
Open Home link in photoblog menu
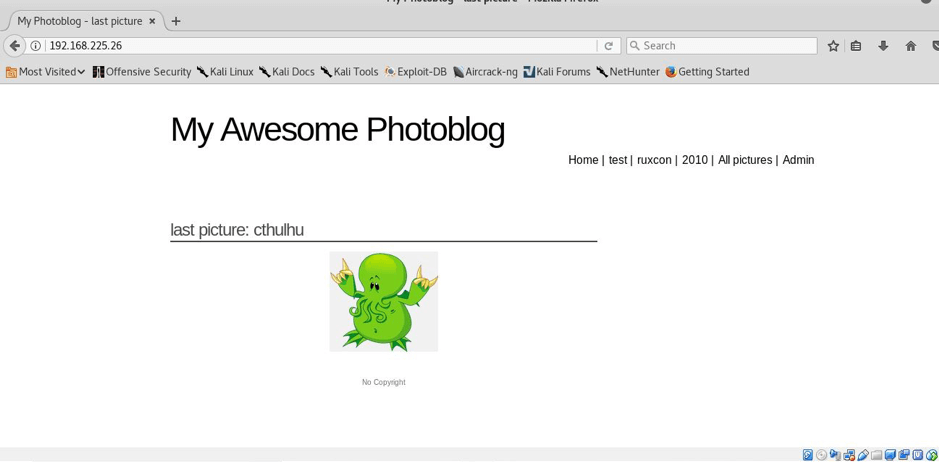click(583, 160)
